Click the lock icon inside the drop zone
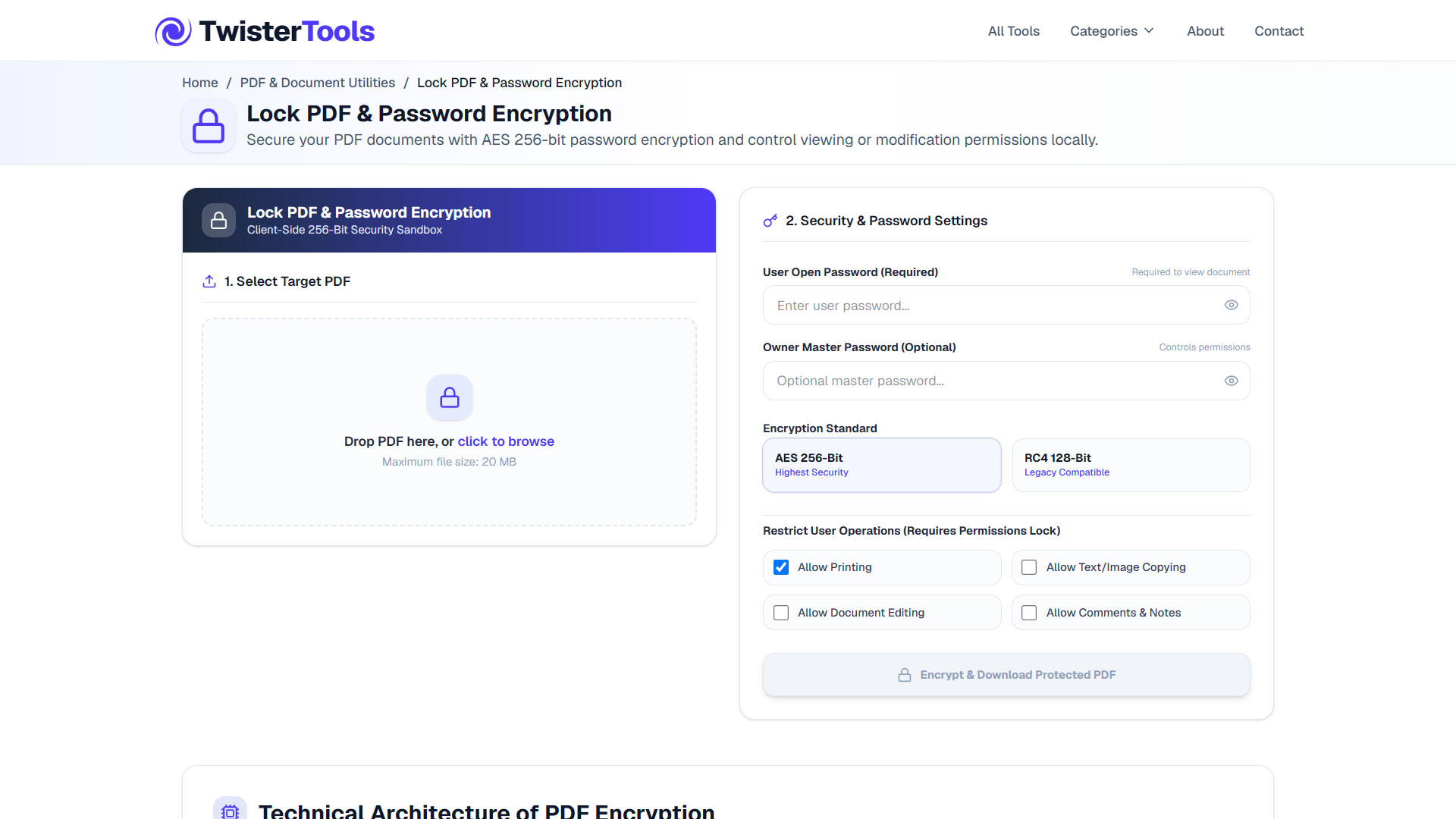The height and width of the screenshot is (819, 1456). 450,397
